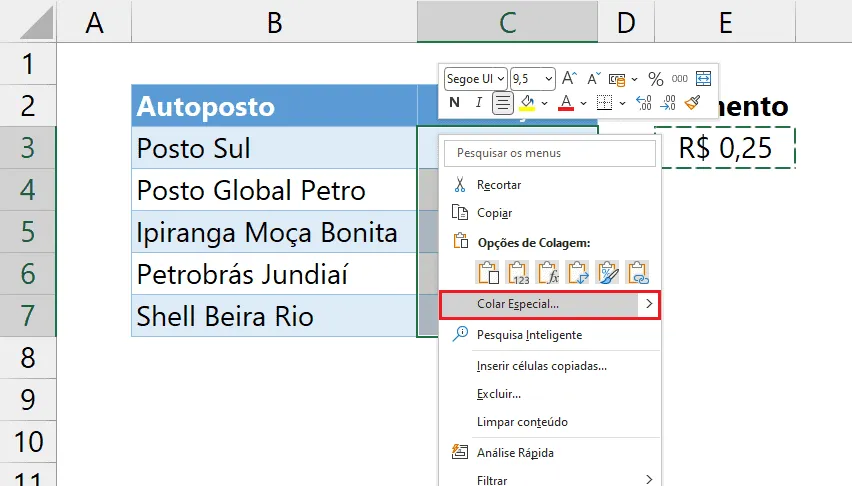Select column C header
This screenshot has width=852, height=486.
[x=508, y=22]
